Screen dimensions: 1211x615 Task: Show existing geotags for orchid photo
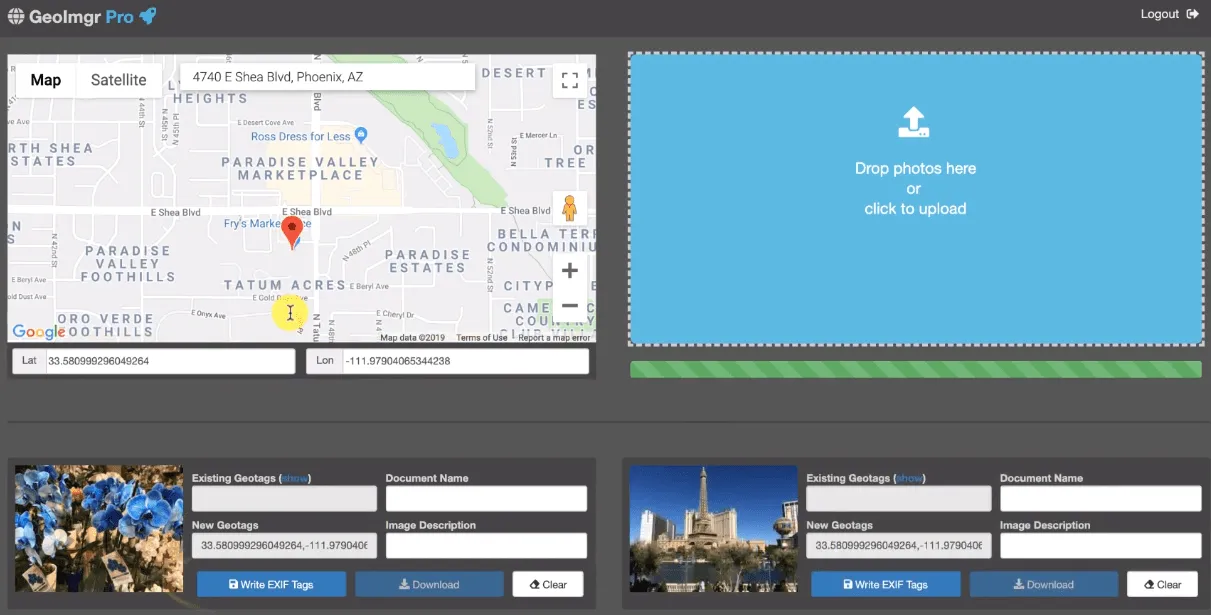tap(295, 479)
